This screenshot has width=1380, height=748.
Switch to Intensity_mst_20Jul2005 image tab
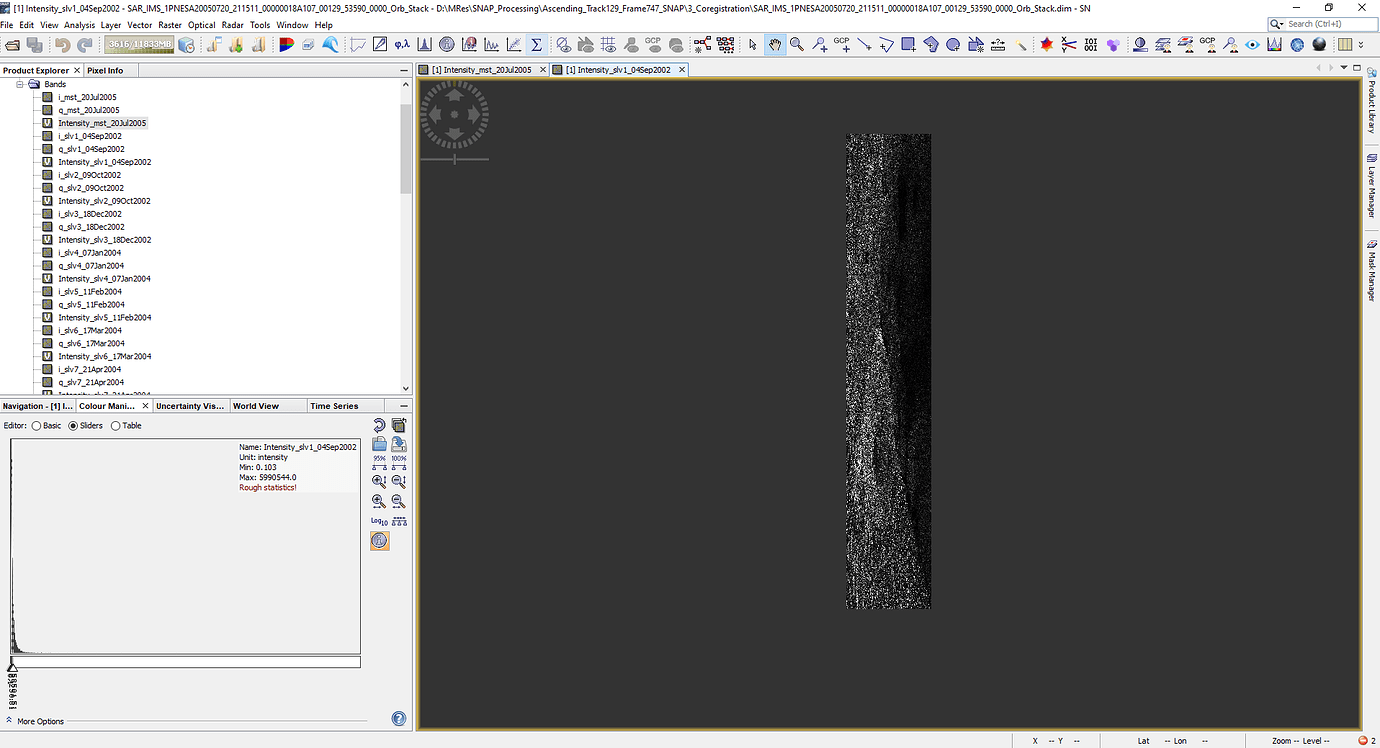pyautogui.click(x=482, y=70)
